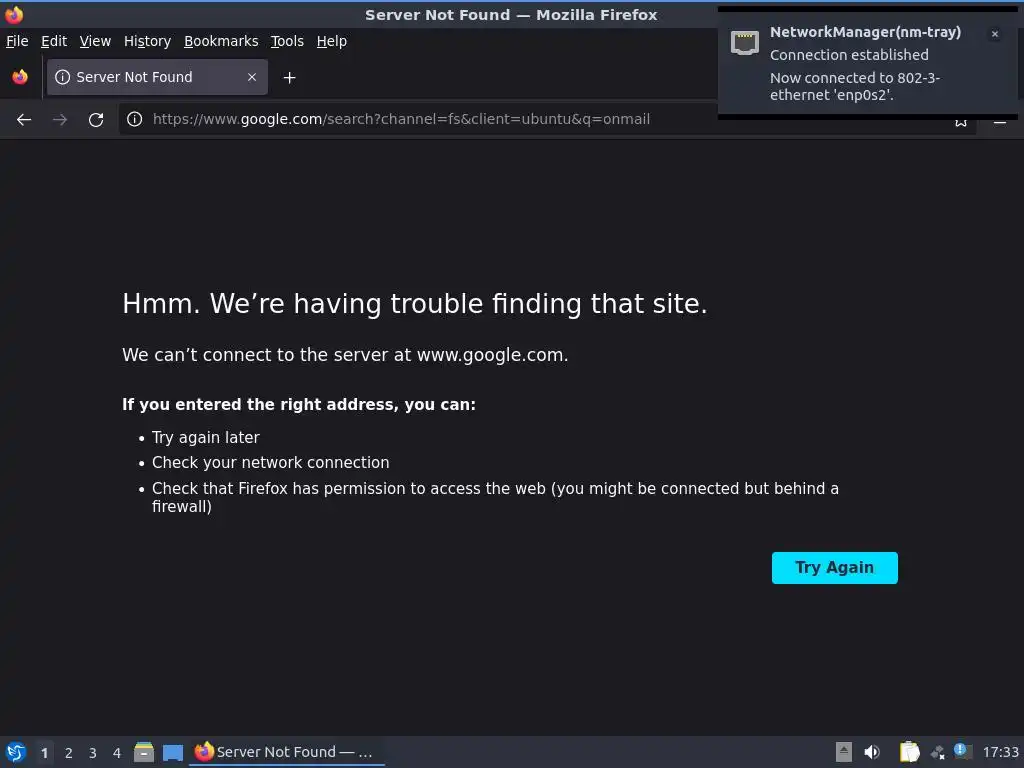Close the Server Not Found tab
This screenshot has width=1024, height=768.
coord(251,77)
